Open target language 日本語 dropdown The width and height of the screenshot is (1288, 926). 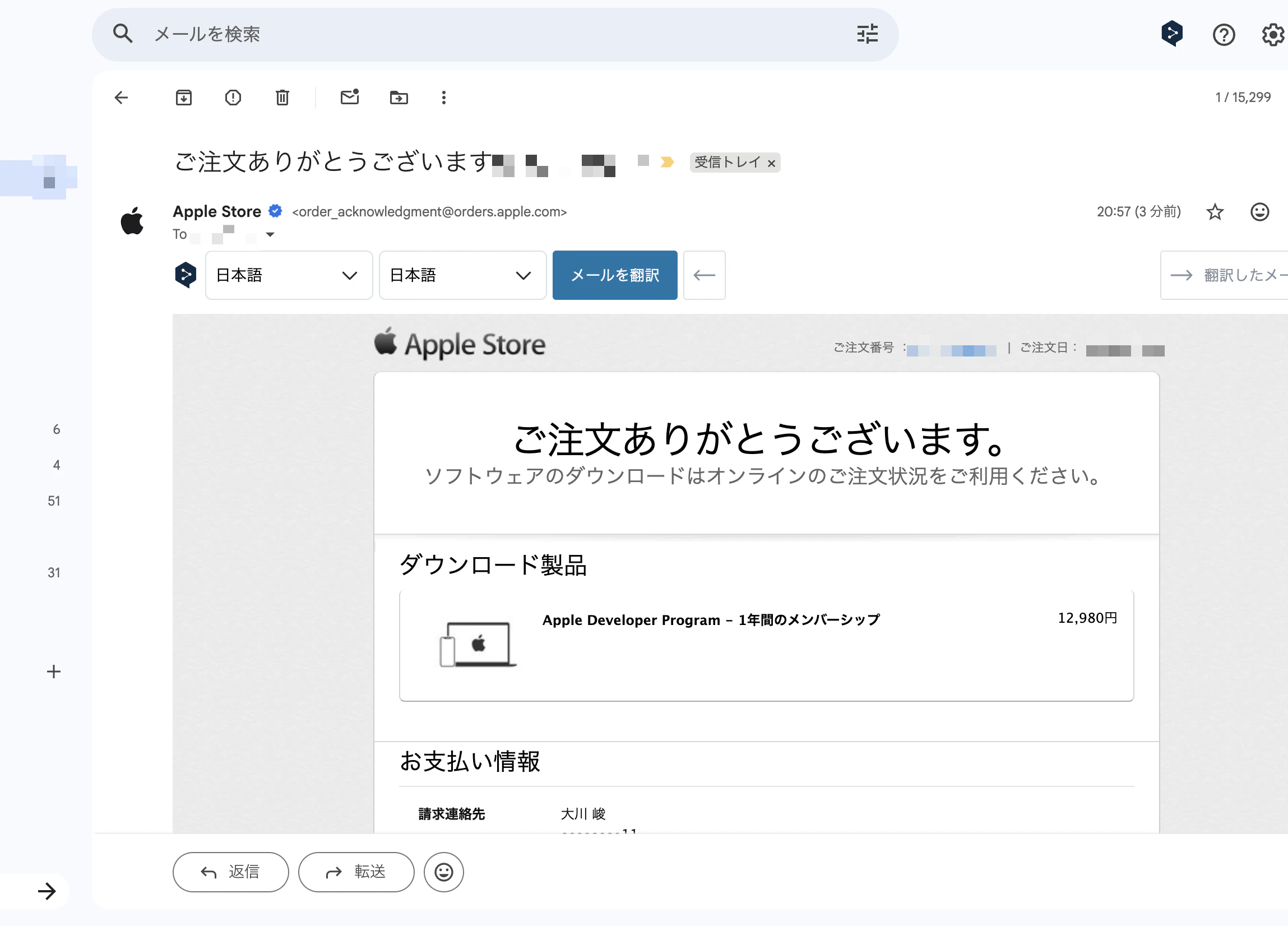[x=462, y=275]
